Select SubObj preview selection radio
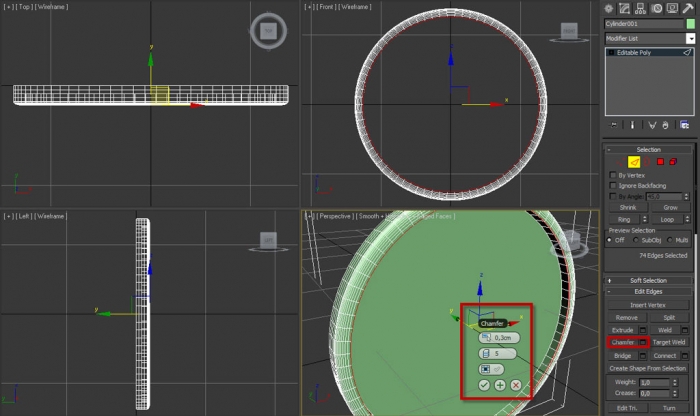 coord(636,240)
